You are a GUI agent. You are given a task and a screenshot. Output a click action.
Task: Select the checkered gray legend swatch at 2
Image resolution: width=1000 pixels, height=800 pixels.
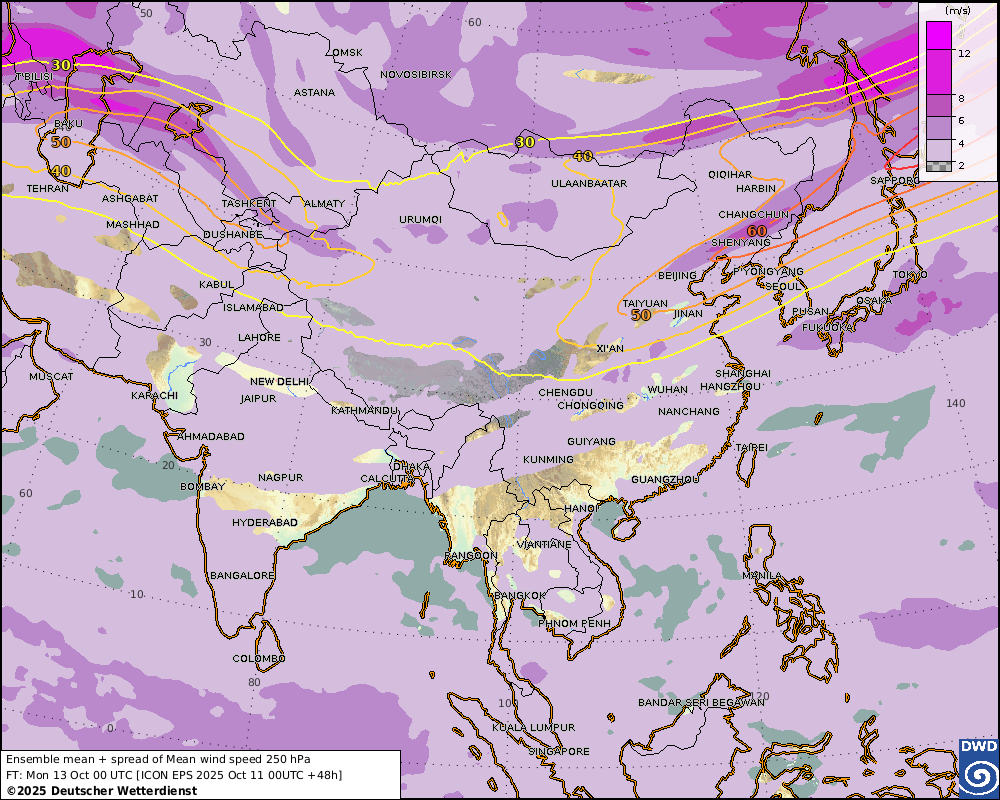point(939,166)
